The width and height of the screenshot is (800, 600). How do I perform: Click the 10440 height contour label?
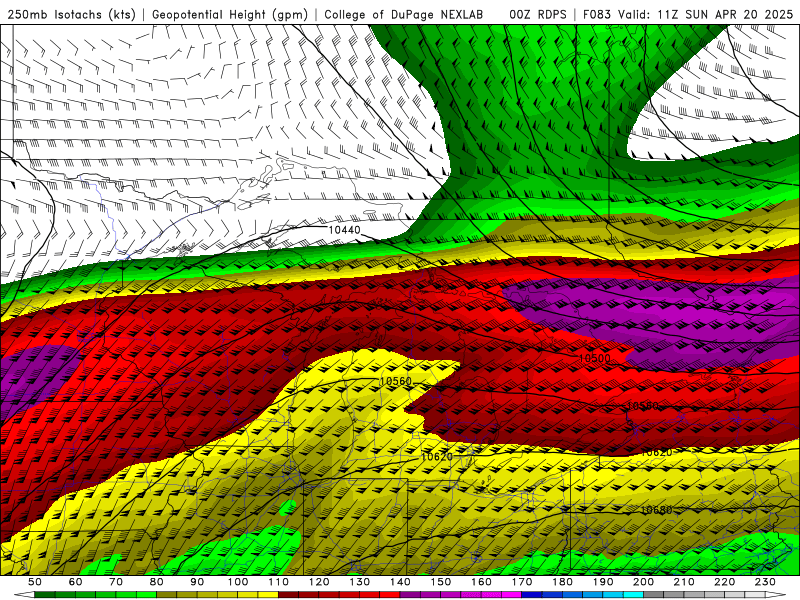[344, 230]
